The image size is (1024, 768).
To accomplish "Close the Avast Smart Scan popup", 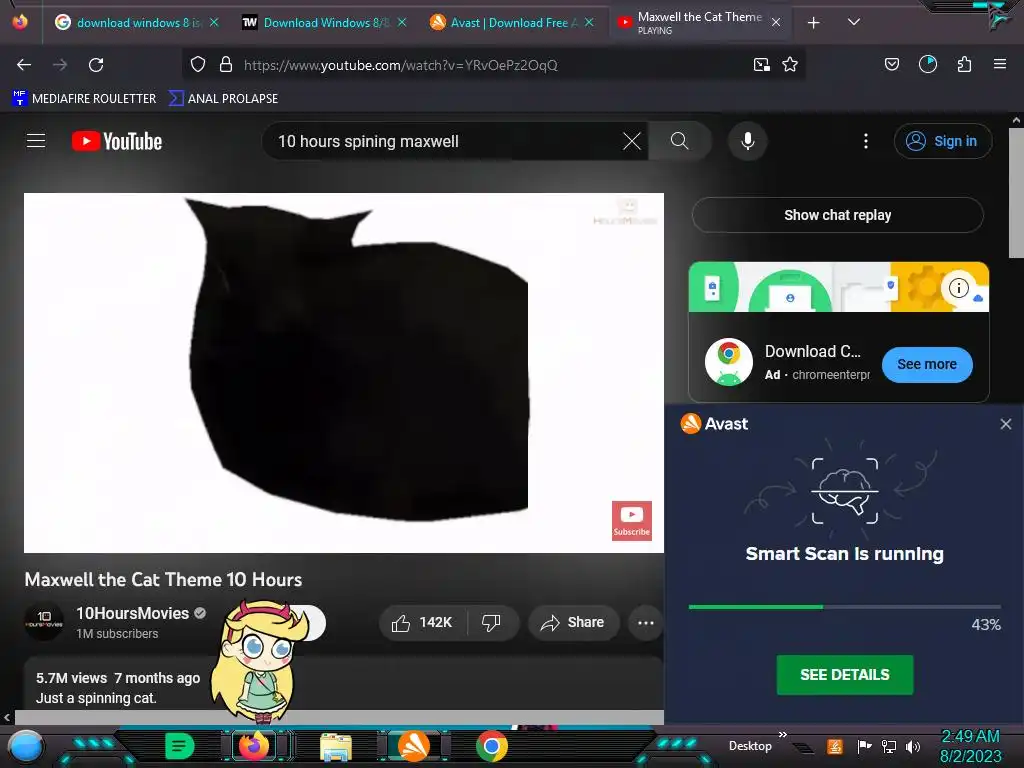I will click(1006, 424).
